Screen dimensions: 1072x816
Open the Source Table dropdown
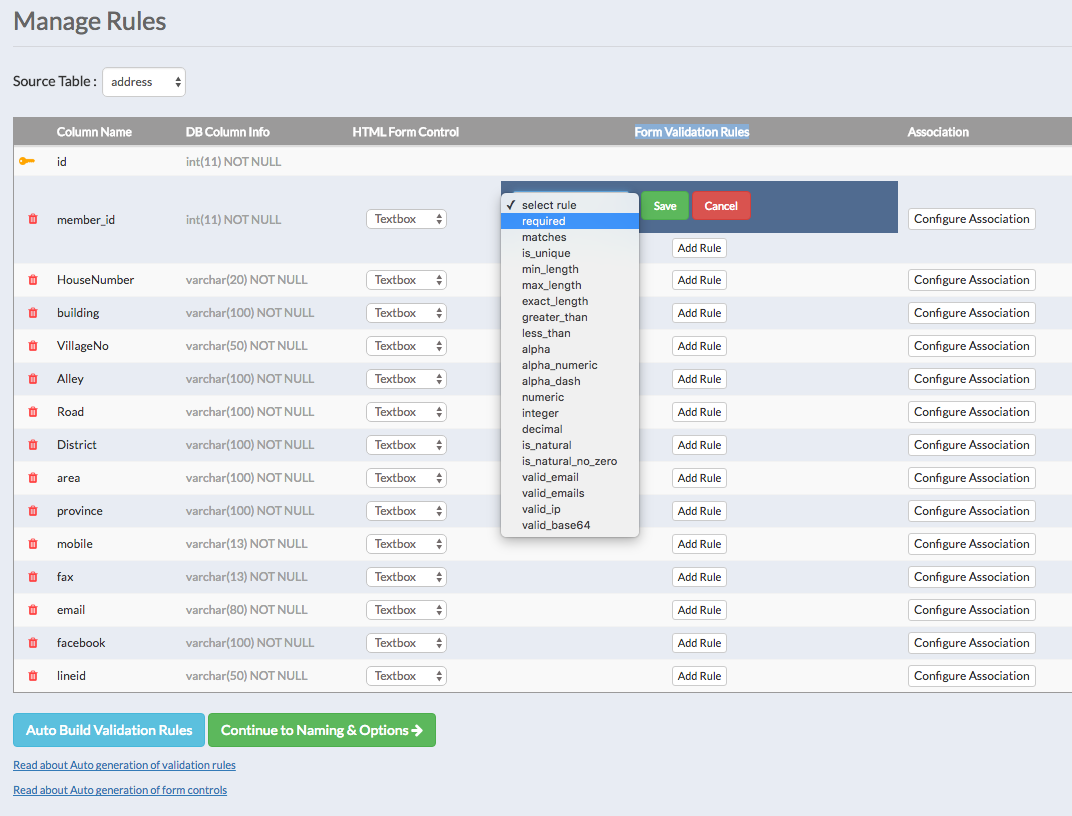point(144,82)
